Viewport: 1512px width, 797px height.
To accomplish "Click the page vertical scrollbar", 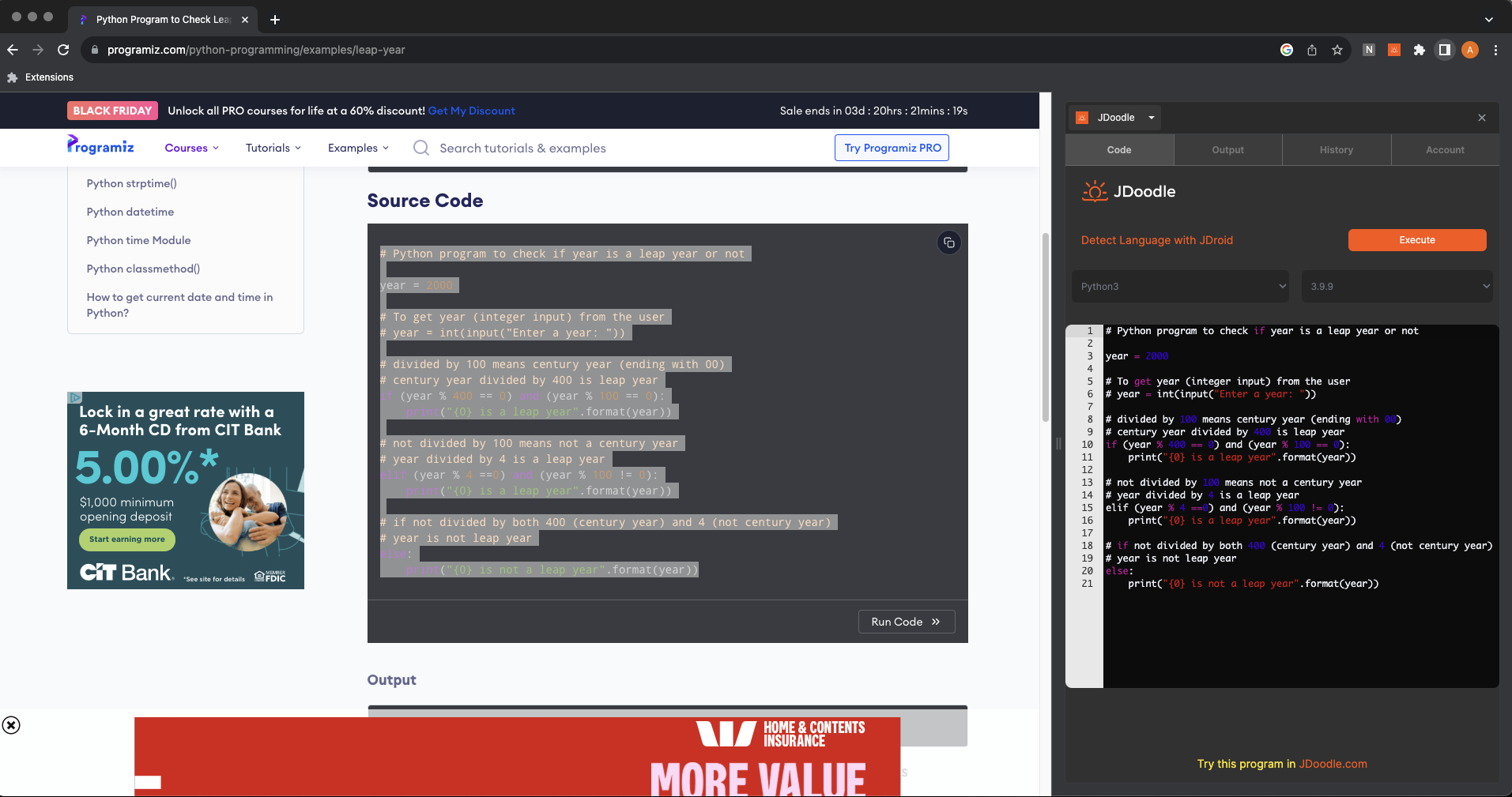I will (x=1046, y=327).
